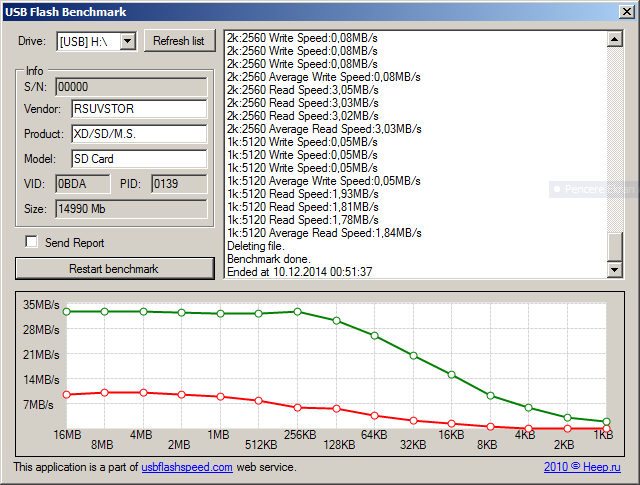Viewport: 640px width, 485px height.
Task: Select the Model field with SD Card
Action: (138, 159)
